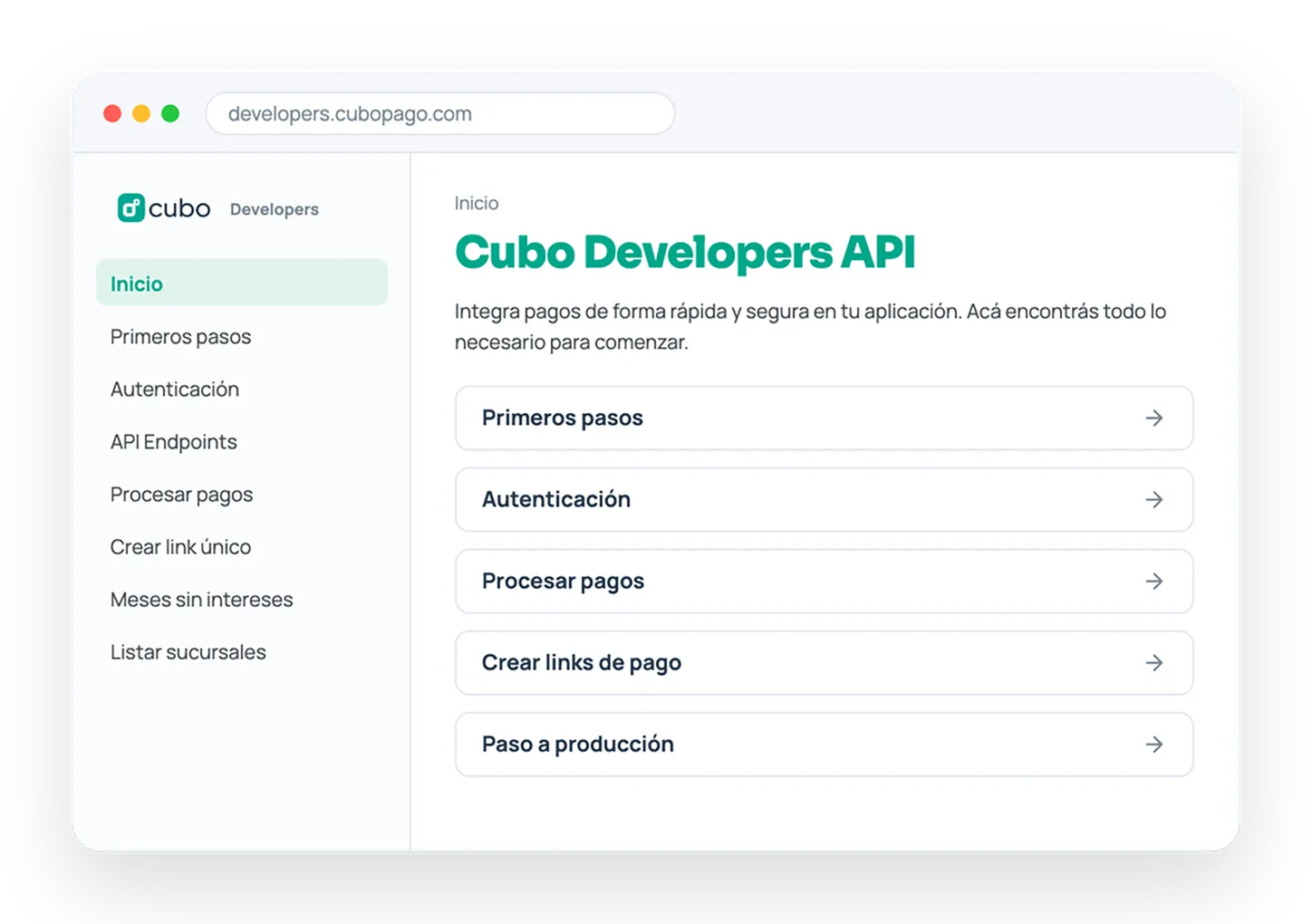Open Meses sin intereses sidebar item
Image resolution: width=1312 pixels, height=924 pixels.
[201, 600]
